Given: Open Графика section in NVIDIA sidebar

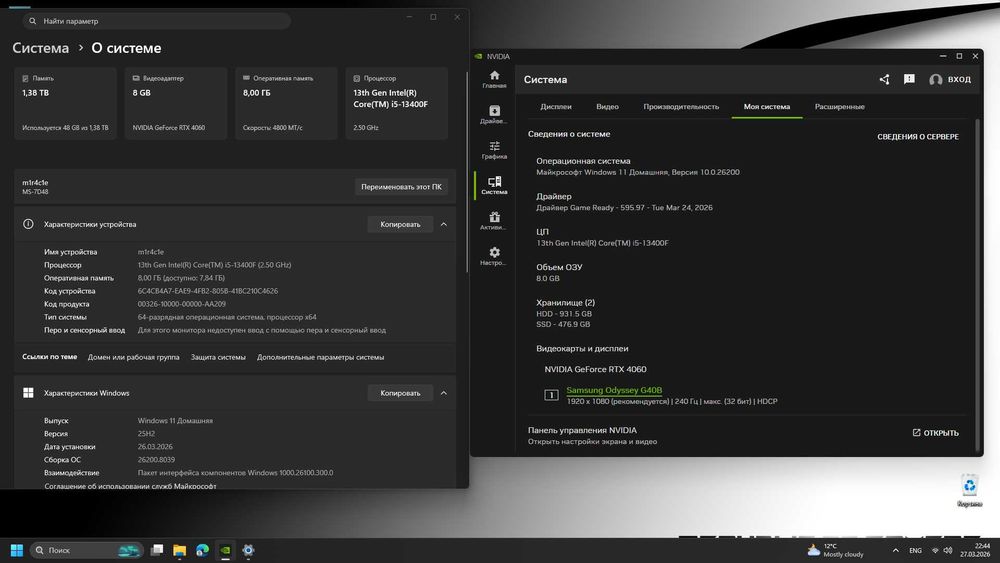Looking at the screenshot, I should click(x=494, y=150).
